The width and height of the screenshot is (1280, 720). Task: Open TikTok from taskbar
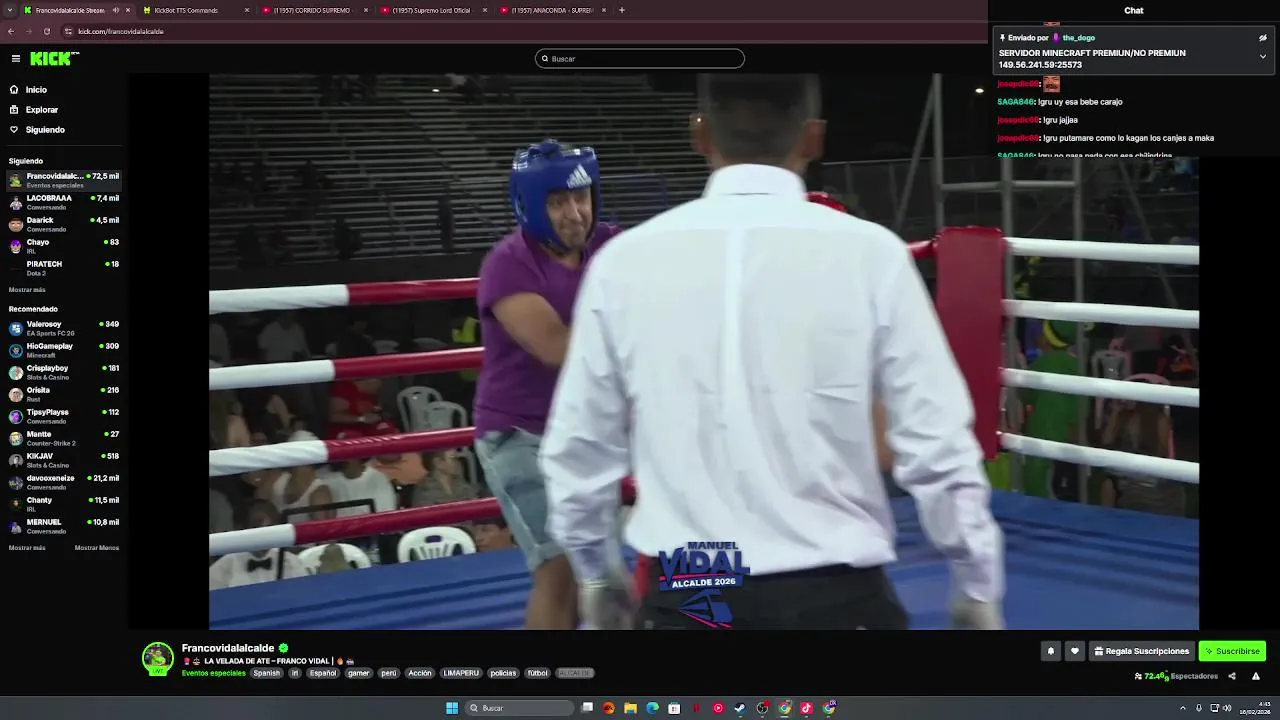[x=807, y=708]
